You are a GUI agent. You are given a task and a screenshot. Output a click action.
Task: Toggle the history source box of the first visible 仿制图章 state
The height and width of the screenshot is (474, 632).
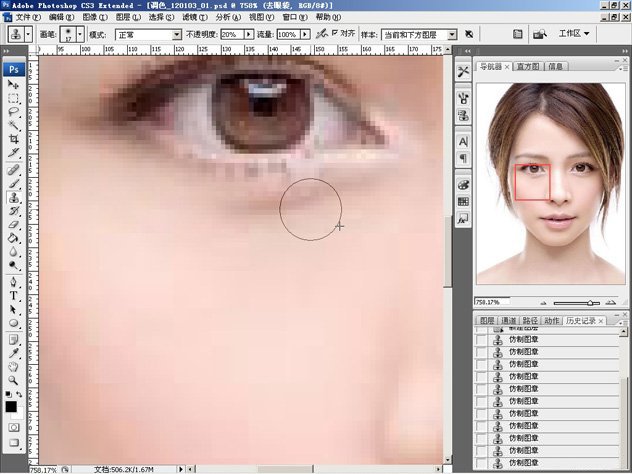click(x=482, y=342)
